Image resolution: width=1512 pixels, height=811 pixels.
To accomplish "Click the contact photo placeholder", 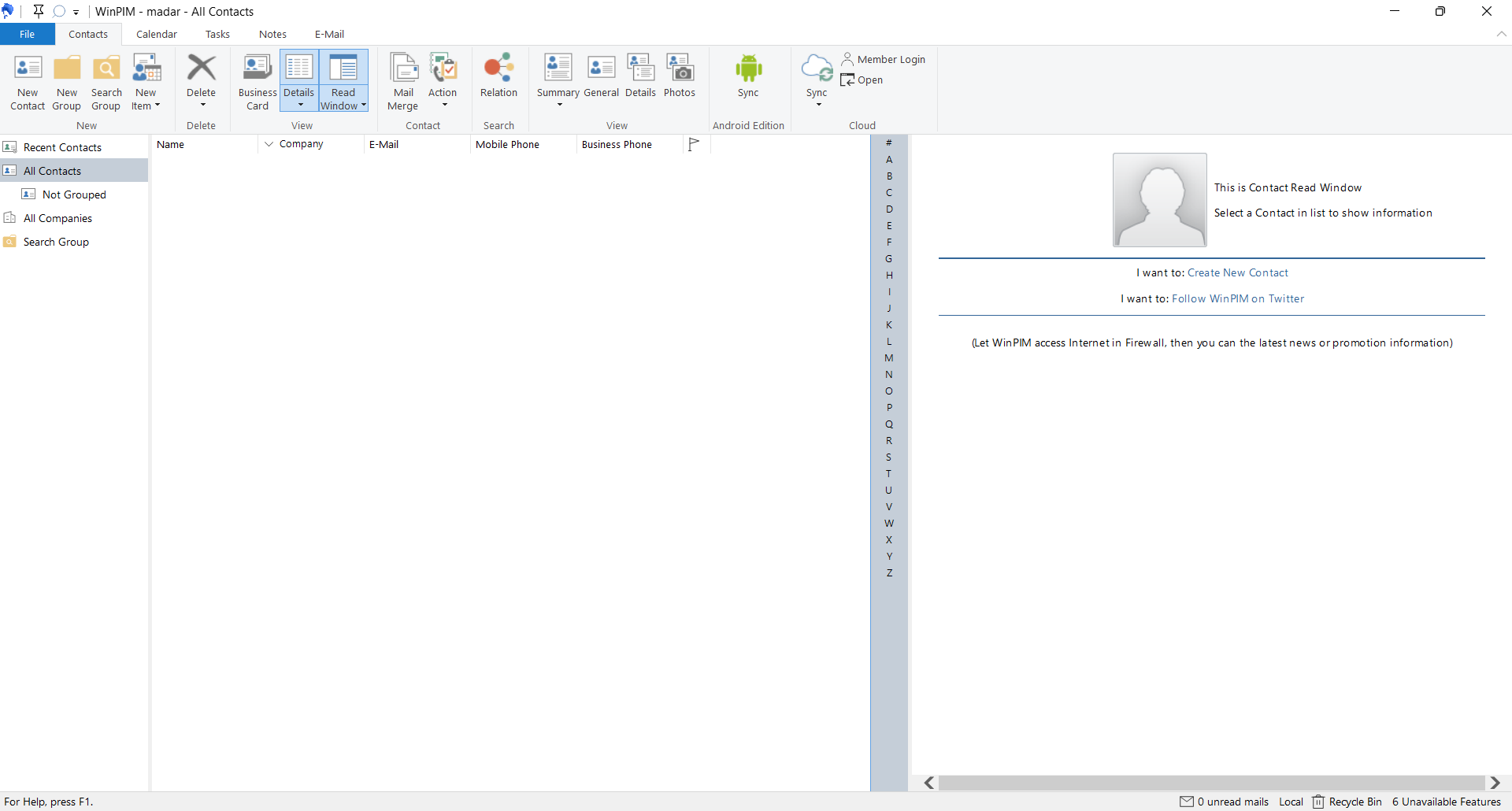I will pos(1159,200).
